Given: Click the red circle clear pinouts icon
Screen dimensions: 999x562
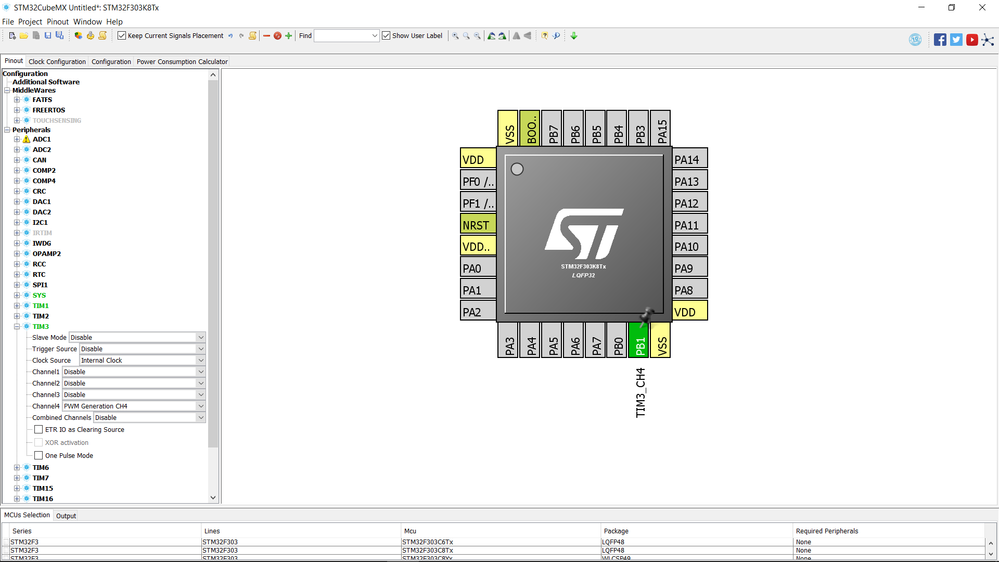Looking at the screenshot, I should (277, 36).
